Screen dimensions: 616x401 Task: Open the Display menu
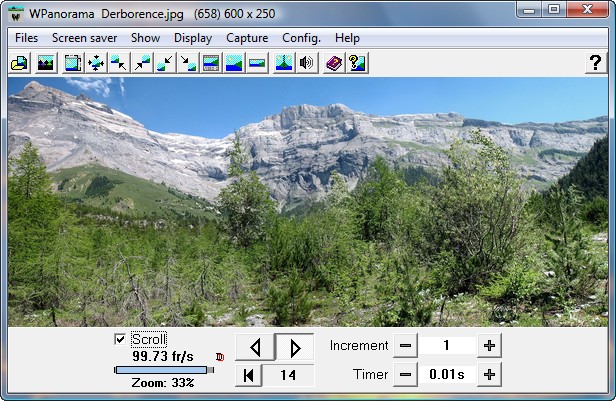click(x=193, y=38)
